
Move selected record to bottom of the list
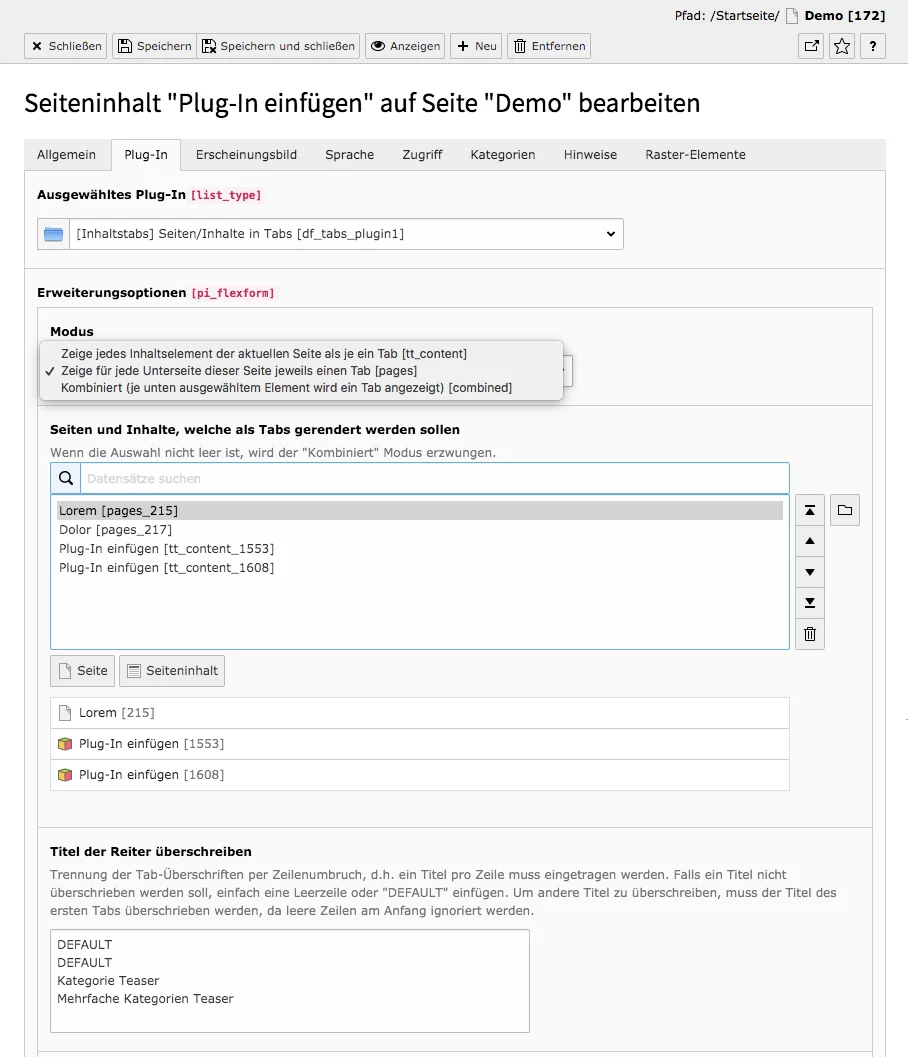pyautogui.click(x=809, y=603)
